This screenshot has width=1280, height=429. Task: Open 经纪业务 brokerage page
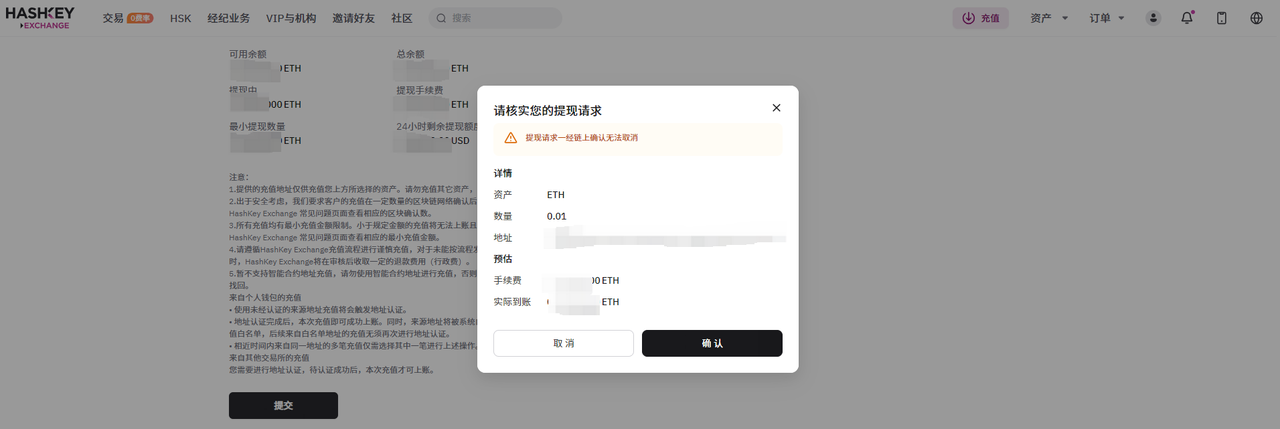coord(228,18)
